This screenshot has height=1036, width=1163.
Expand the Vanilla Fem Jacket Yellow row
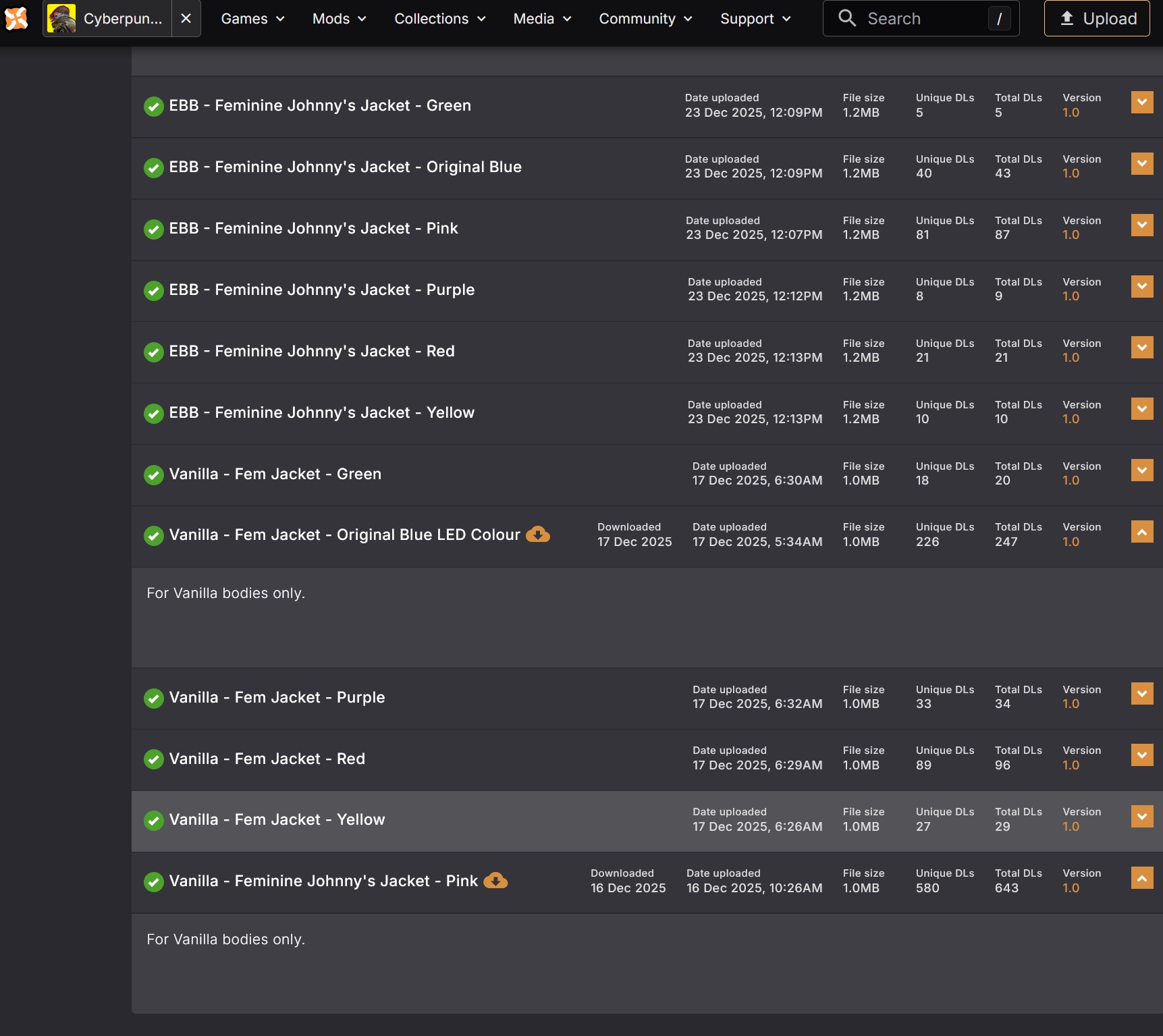(1142, 817)
